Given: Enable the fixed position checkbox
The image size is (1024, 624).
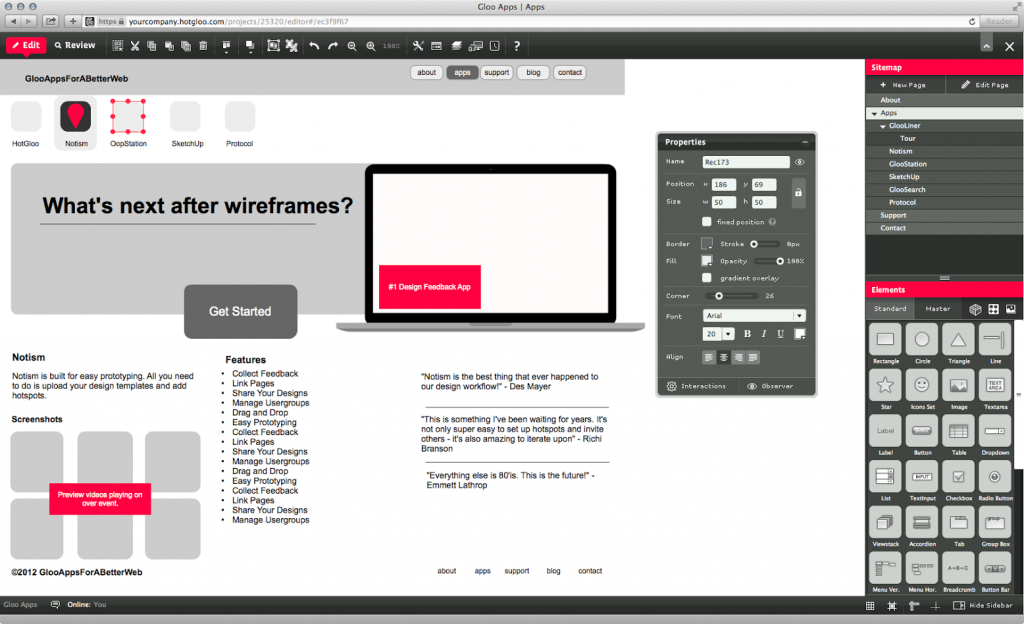Looking at the screenshot, I should pos(706,222).
